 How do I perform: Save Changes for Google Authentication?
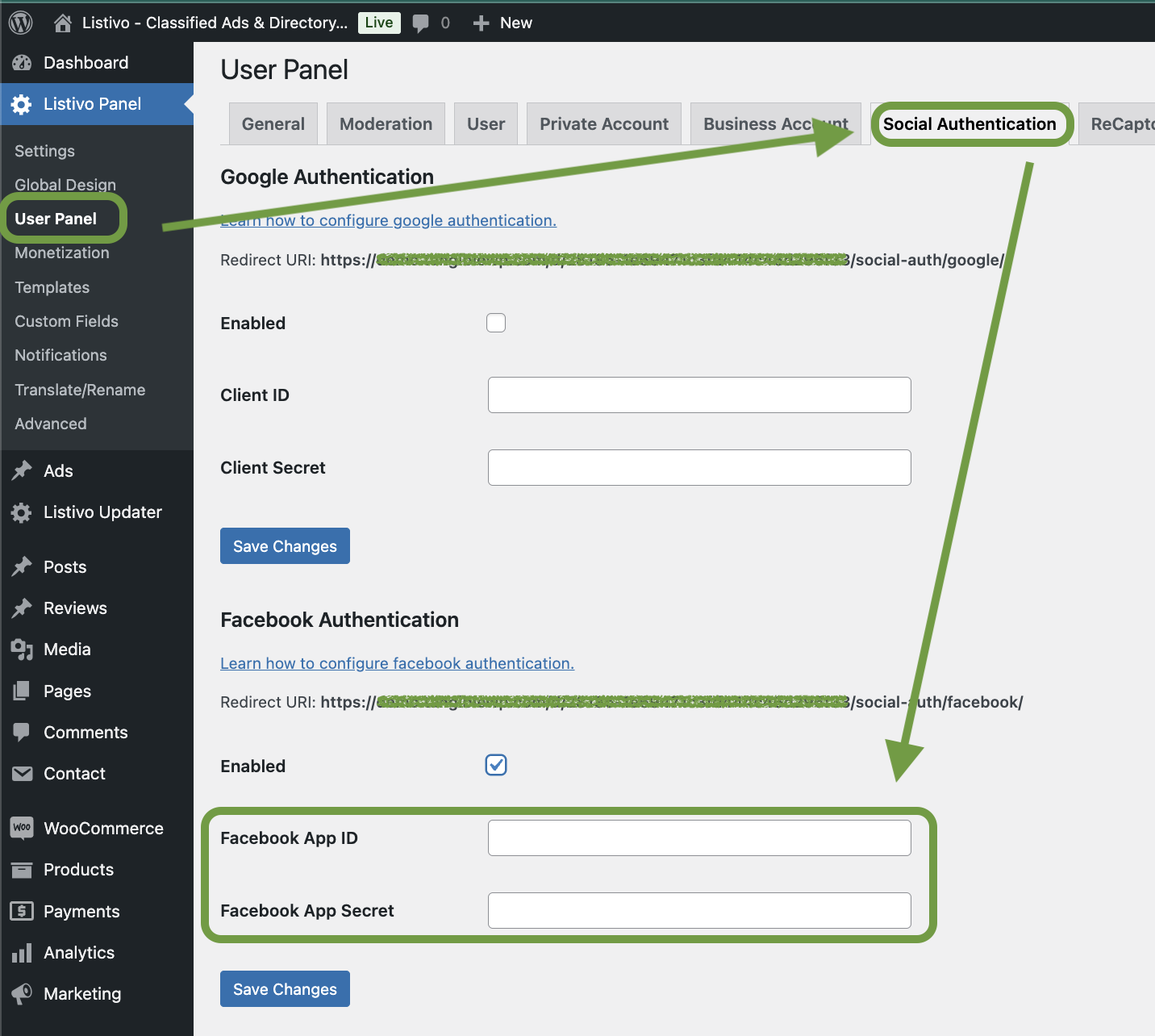(285, 546)
